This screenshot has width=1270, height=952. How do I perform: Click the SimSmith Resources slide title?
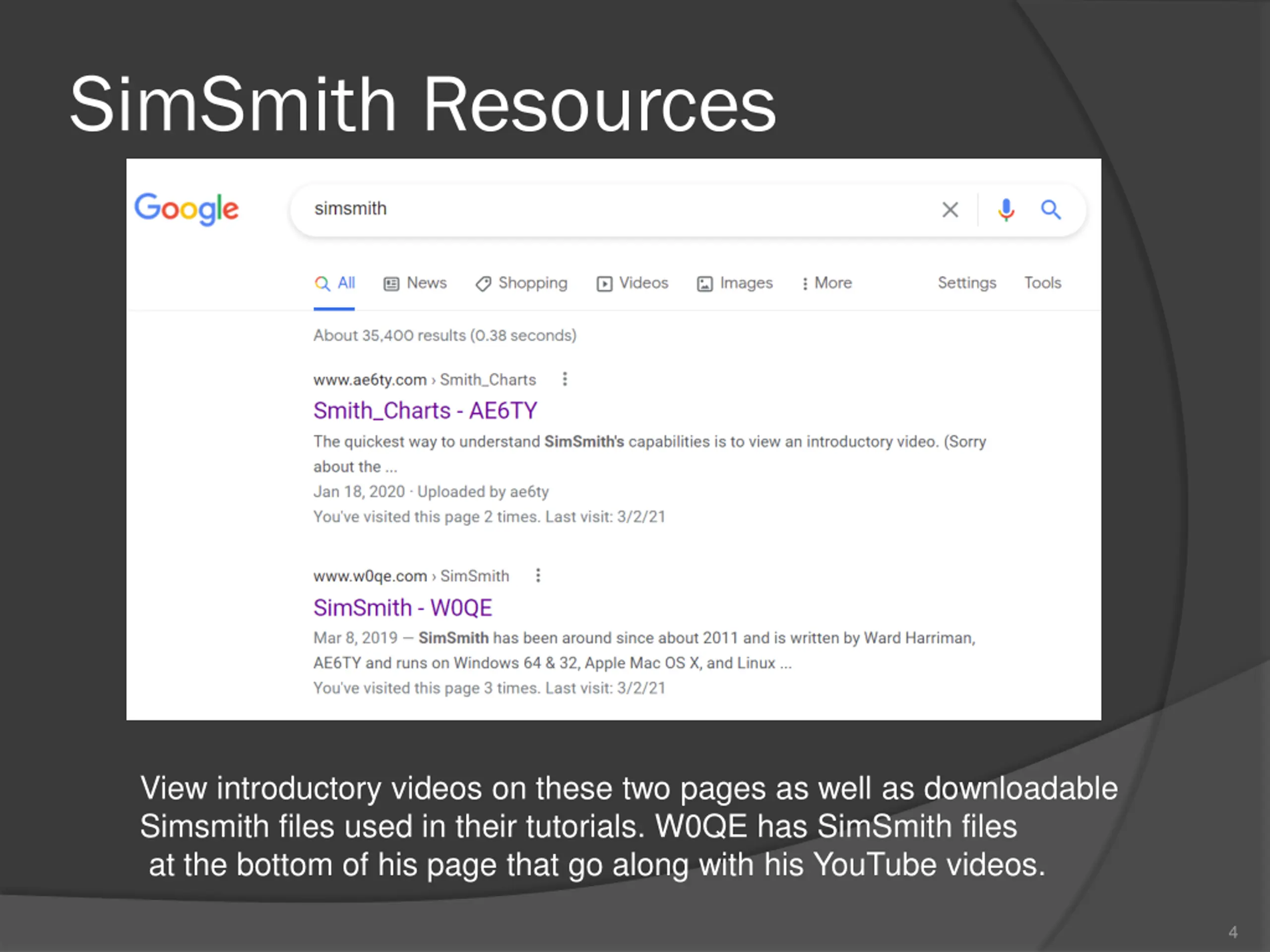(x=423, y=105)
